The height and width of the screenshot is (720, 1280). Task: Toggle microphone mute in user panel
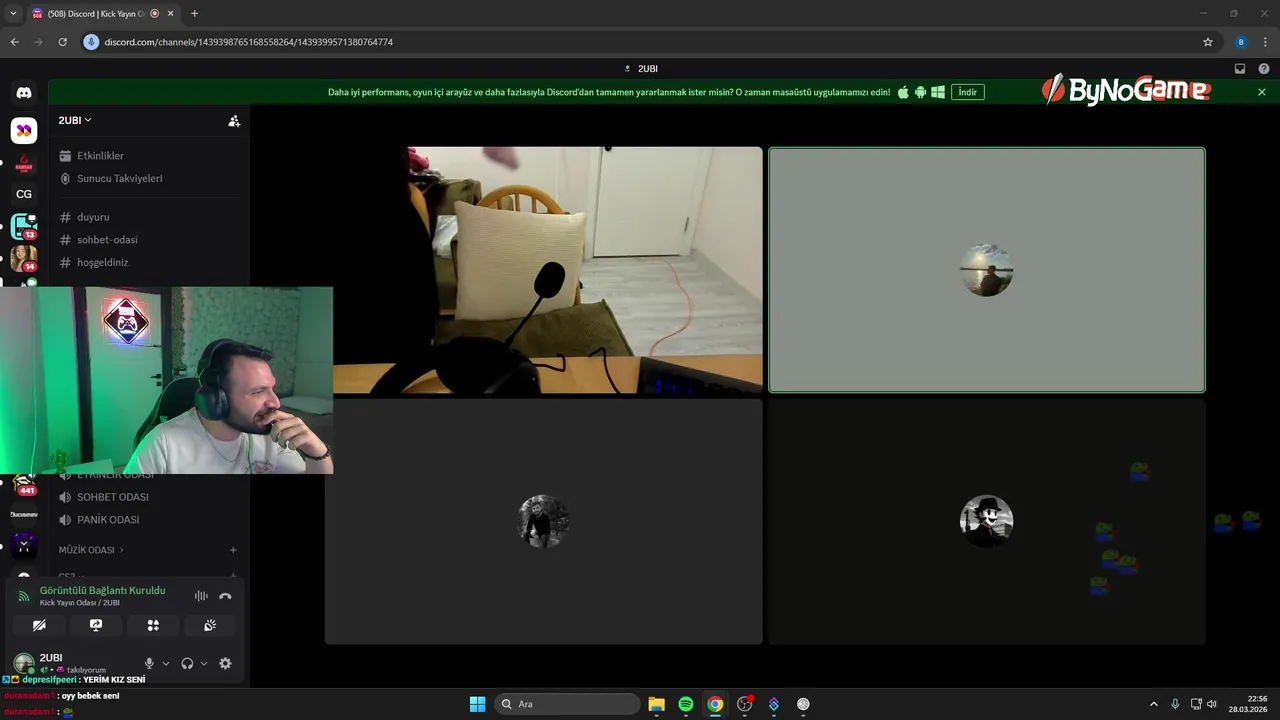point(149,663)
